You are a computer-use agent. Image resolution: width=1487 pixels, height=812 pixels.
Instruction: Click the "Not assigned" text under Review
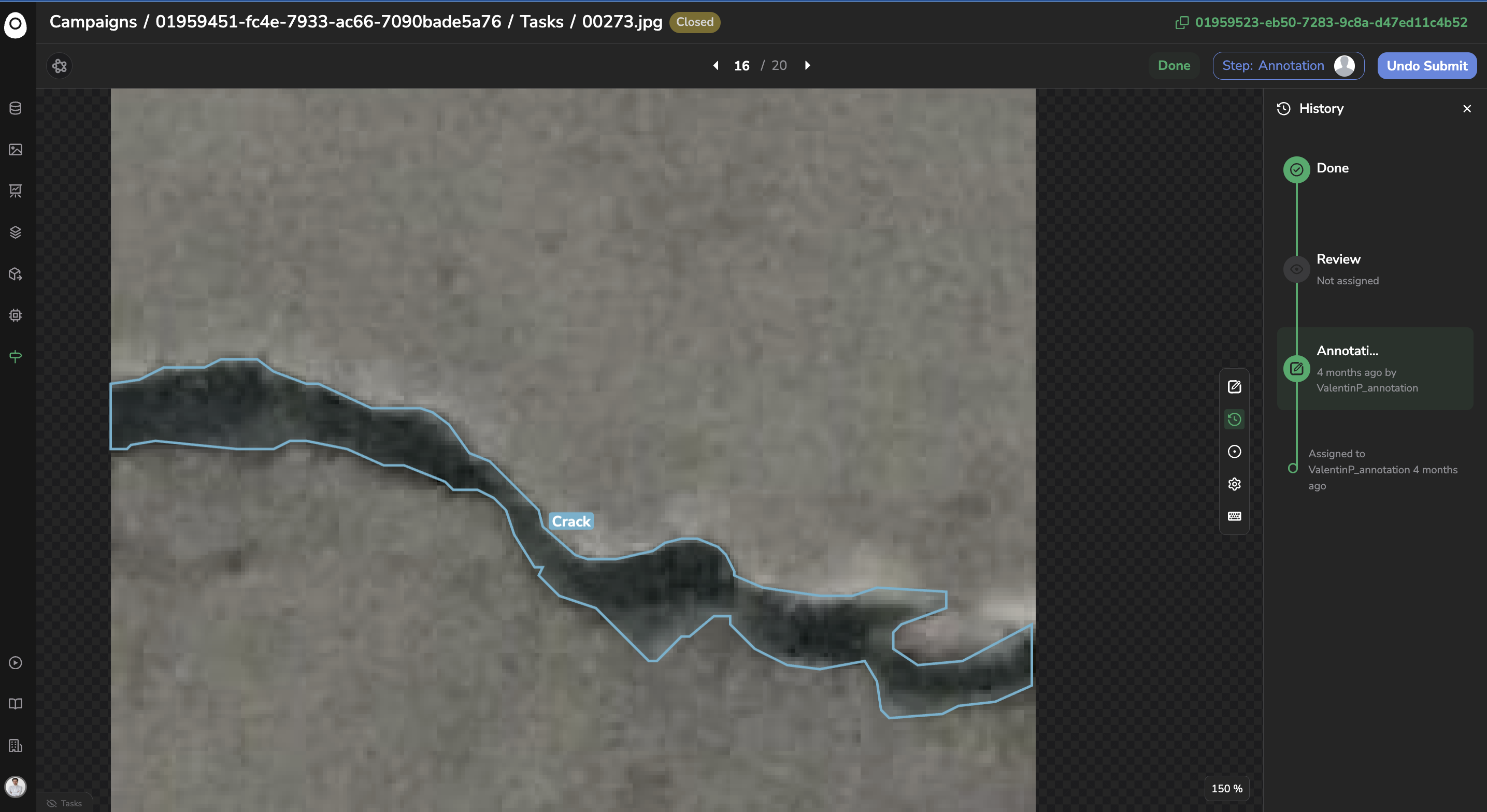tap(1347, 281)
